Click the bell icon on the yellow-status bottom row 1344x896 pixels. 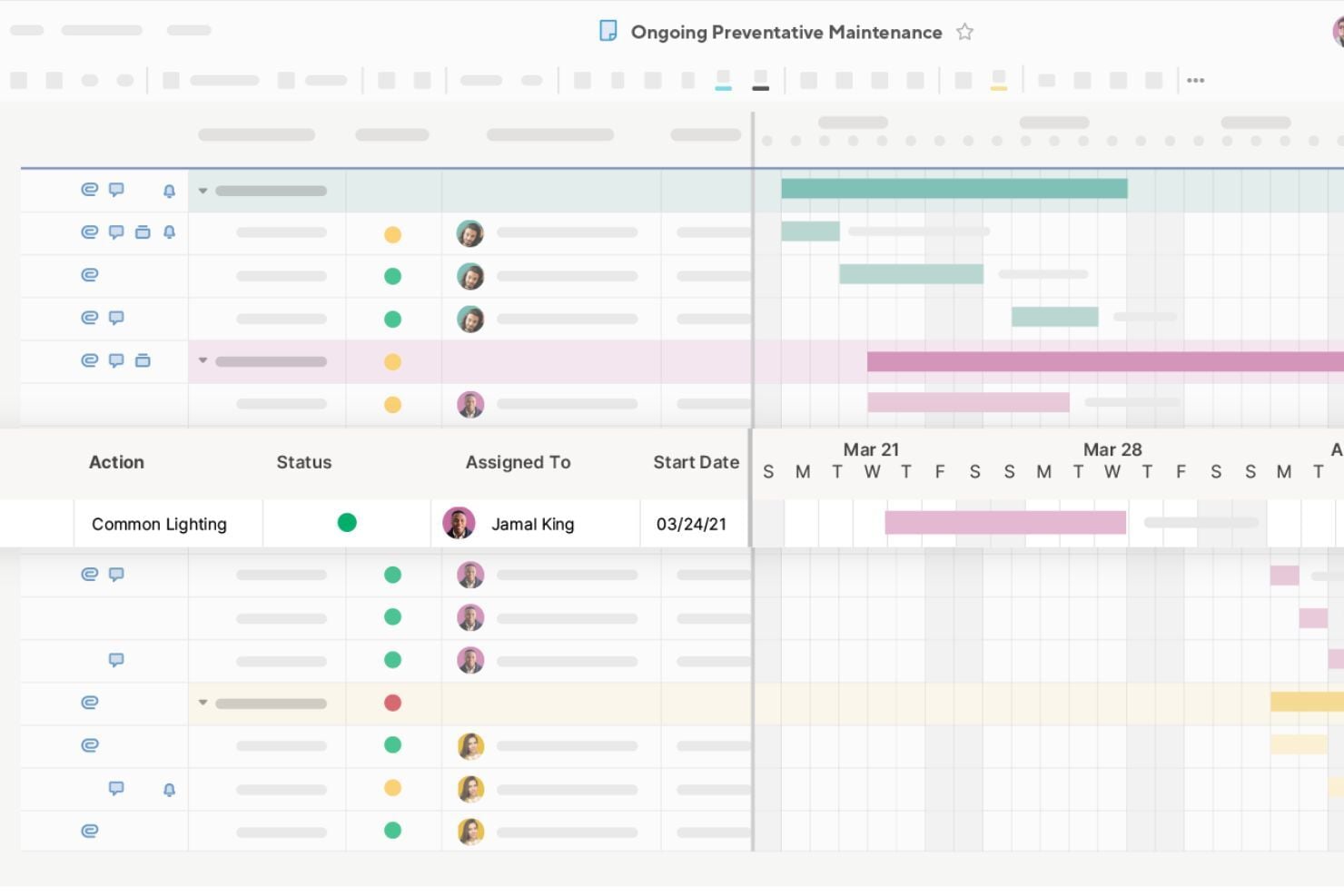[x=168, y=790]
